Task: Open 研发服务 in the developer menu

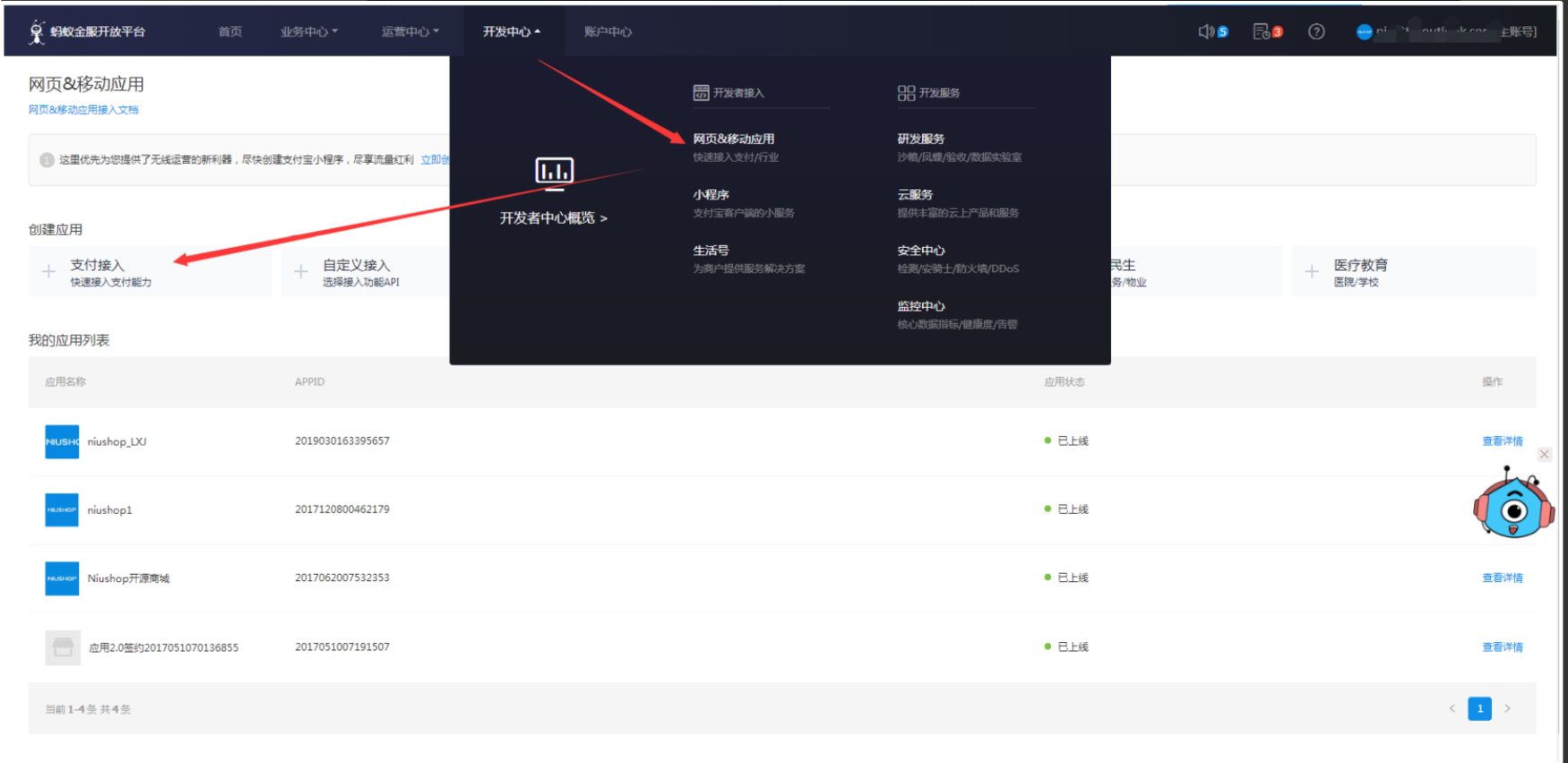Action: click(x=921, y=139)
